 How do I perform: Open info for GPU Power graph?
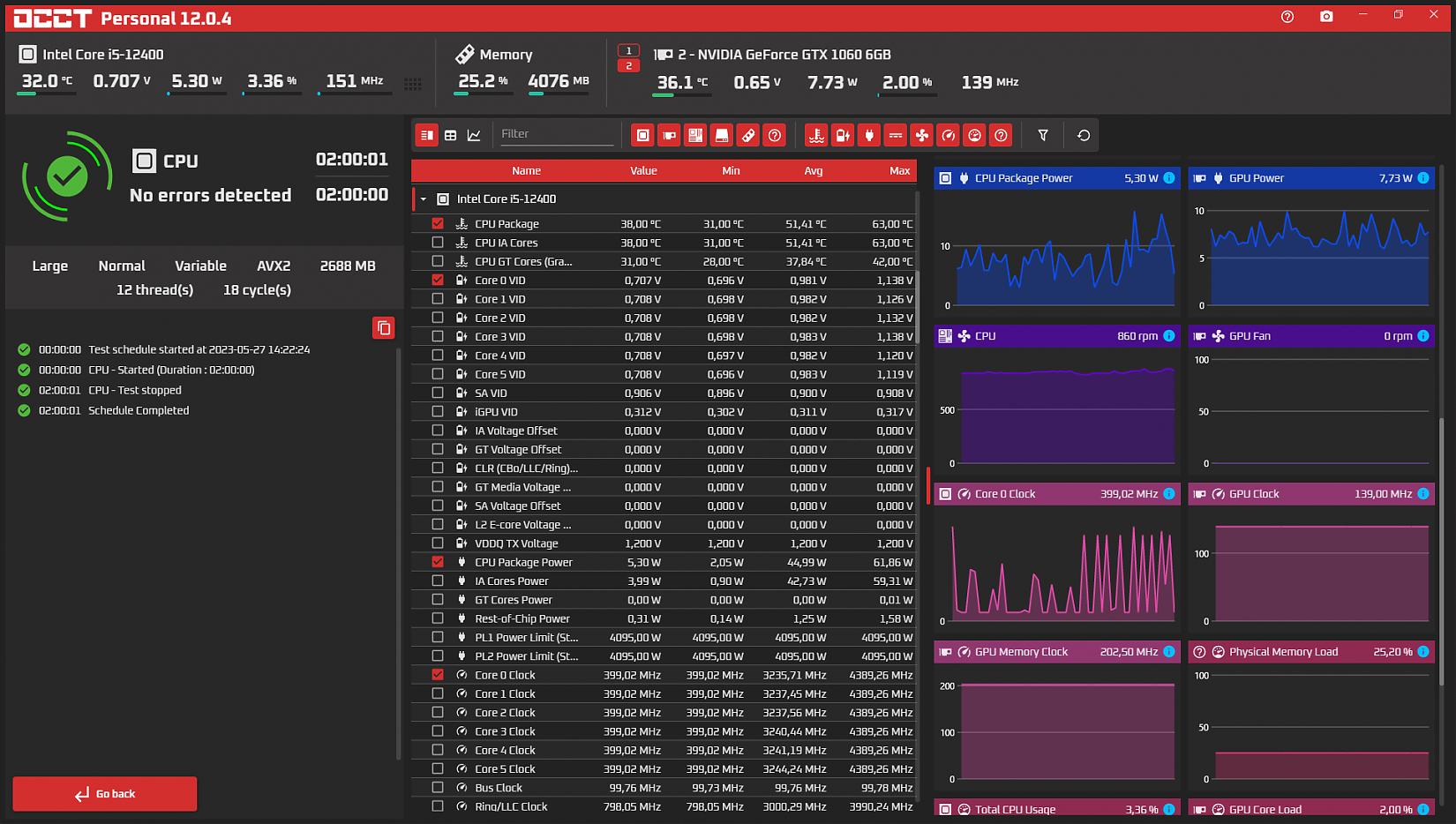[1422, 178]
